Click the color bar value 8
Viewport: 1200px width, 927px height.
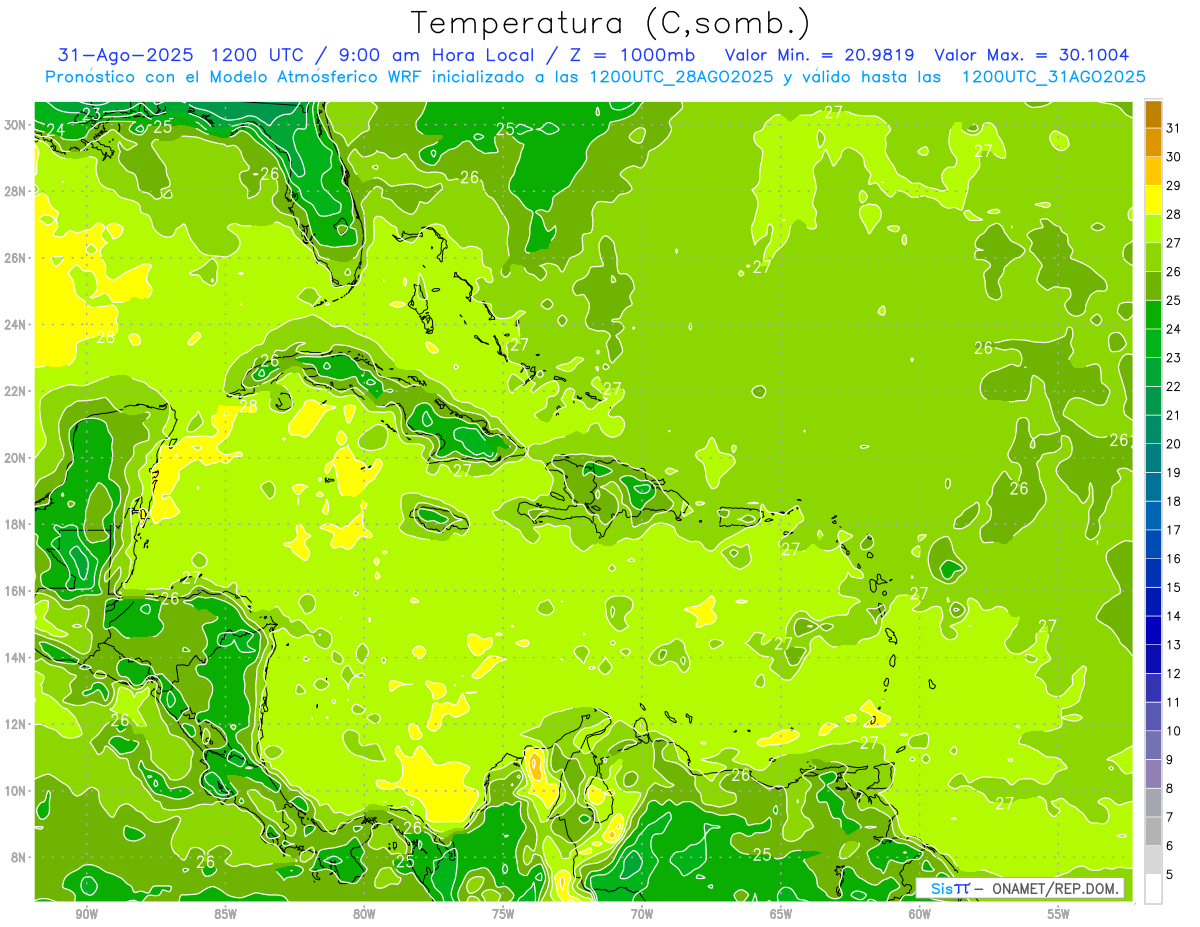1170,788
